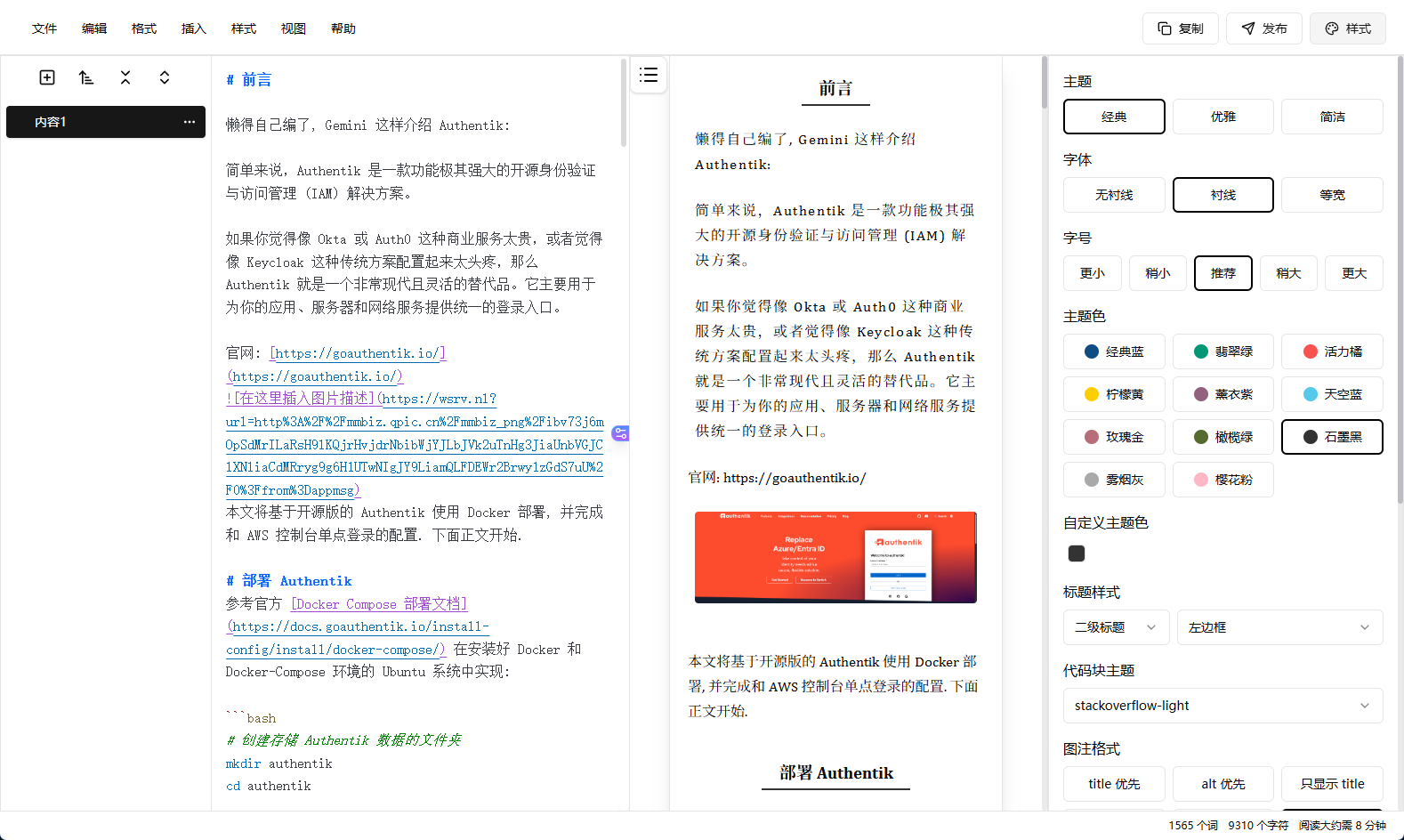Click the preview pane vertical scrollbar
Image resolution: width=1404 pixels, height=840 pixels.
[1045, 82]
